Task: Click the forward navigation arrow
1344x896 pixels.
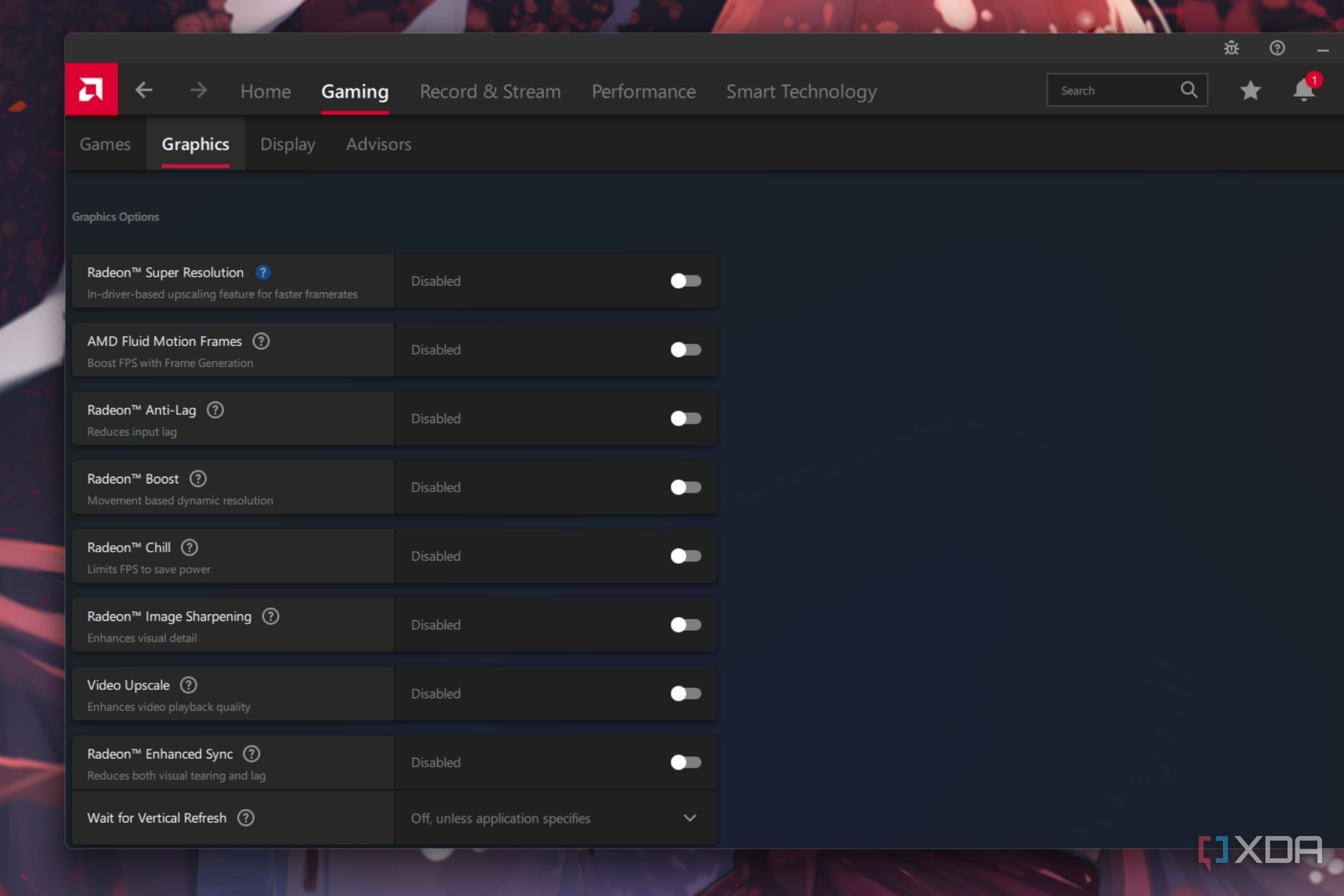Action: (x=198, y=90)
